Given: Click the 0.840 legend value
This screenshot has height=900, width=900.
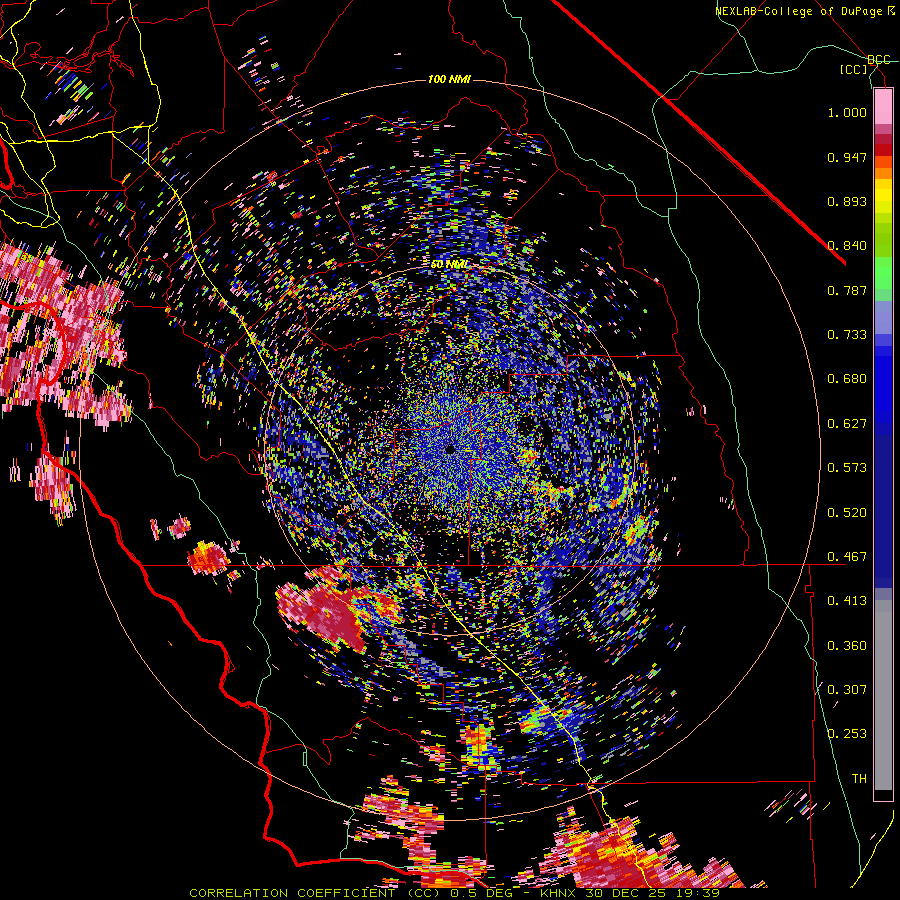Looking at the screenshot, I should coord(847,246).
